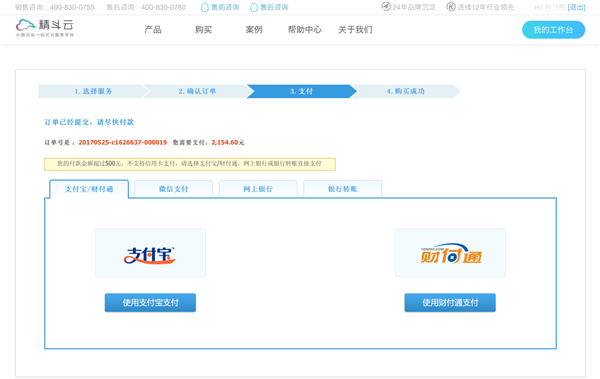600x379 pixels.
Task: Click the 售后咨询 QQ icon
Action: [x=254, y=7]
